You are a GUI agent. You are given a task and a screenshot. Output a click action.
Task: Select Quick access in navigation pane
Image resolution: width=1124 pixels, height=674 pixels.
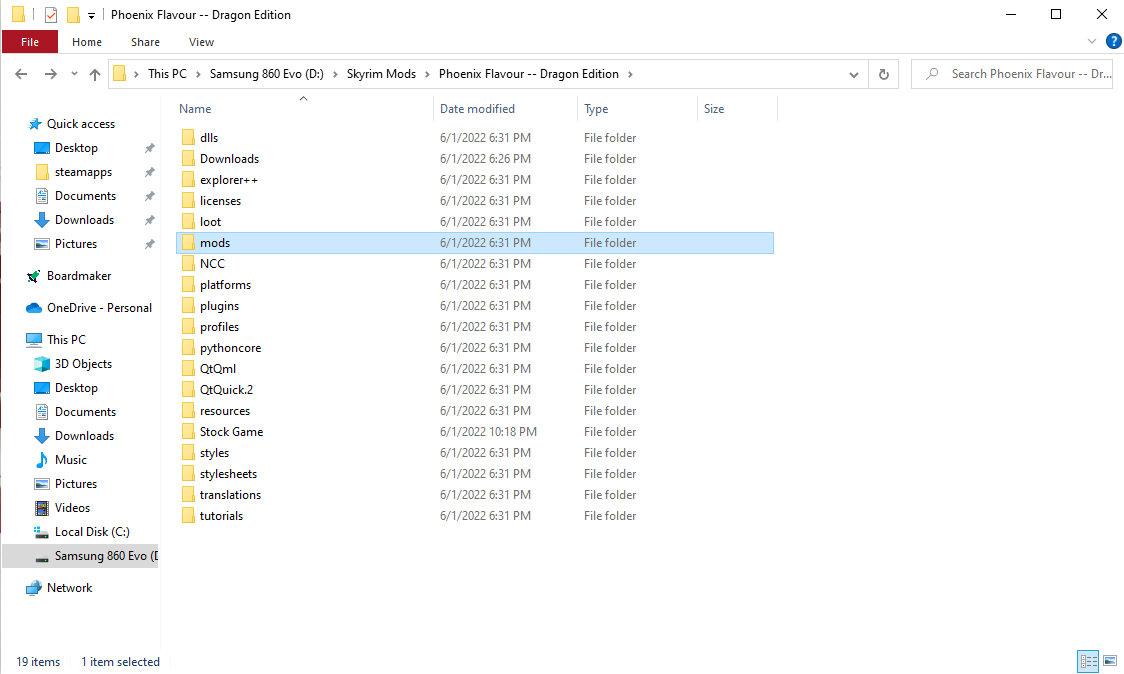pyautogui.click(x=81, y=124)
